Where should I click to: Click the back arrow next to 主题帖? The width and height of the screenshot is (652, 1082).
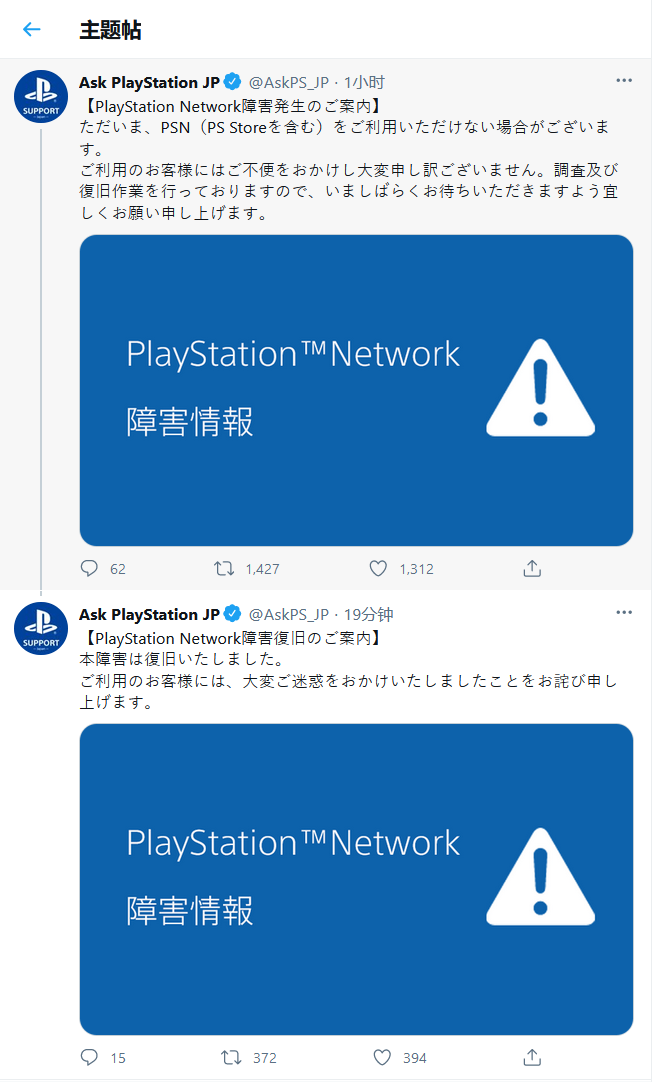[32, 29]
